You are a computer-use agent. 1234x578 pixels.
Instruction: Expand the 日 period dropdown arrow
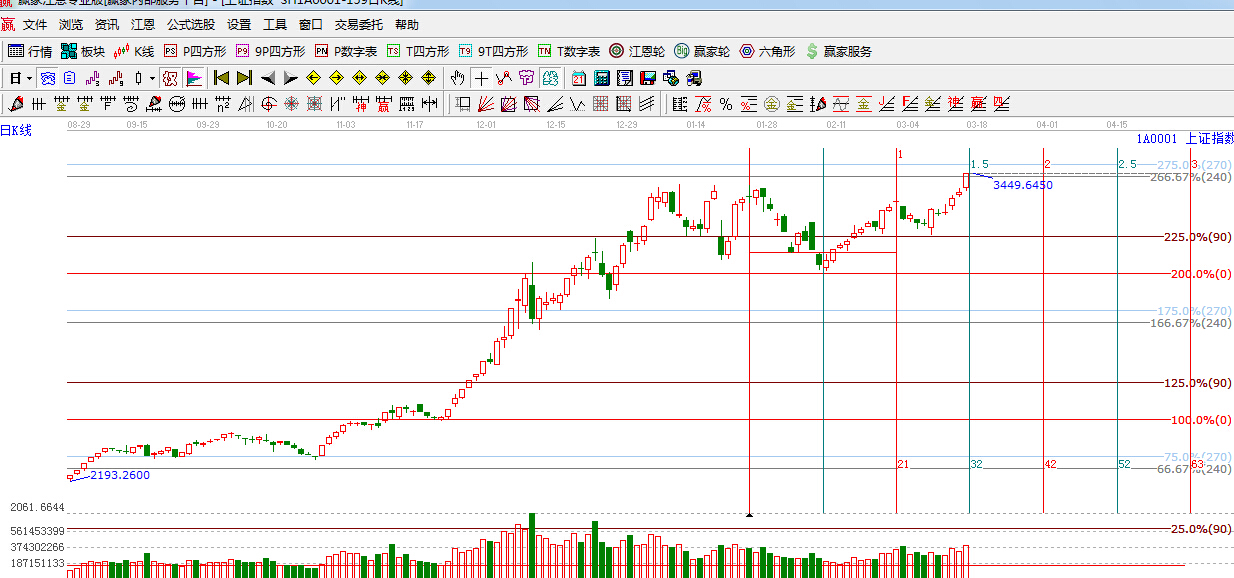click(x=29, y=78)
